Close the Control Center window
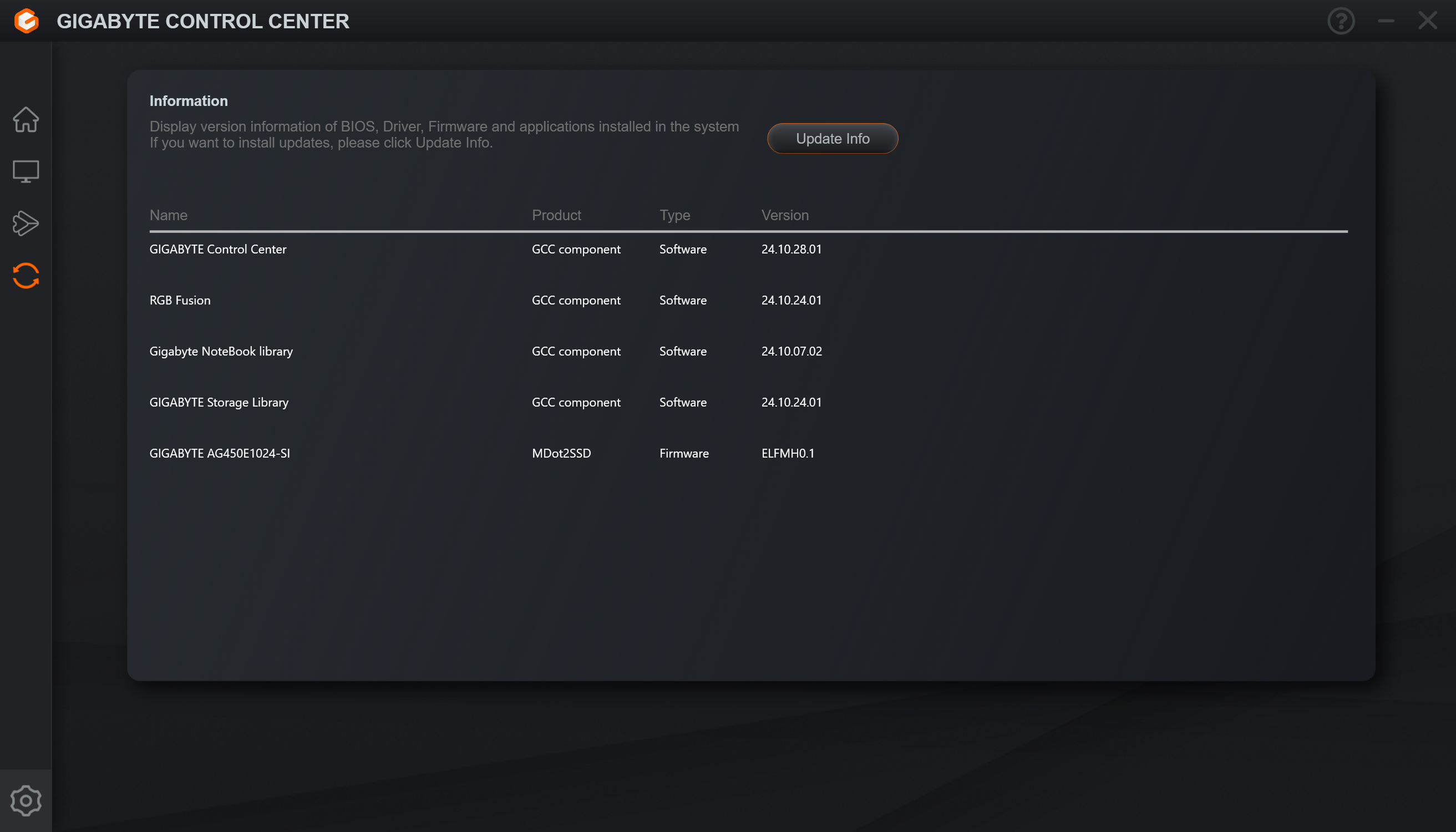Viewport: 1456px width, 832px height. tap(1427, 21)
